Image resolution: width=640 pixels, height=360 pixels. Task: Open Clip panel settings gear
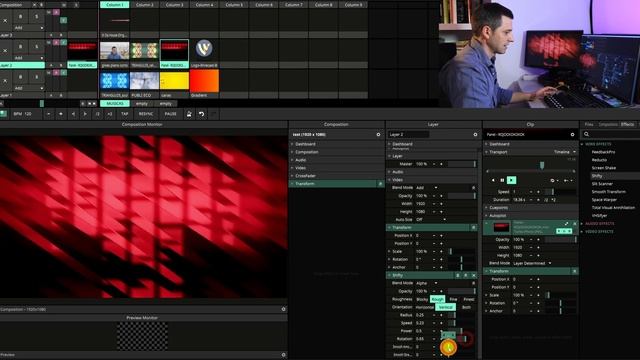[572, 134]
